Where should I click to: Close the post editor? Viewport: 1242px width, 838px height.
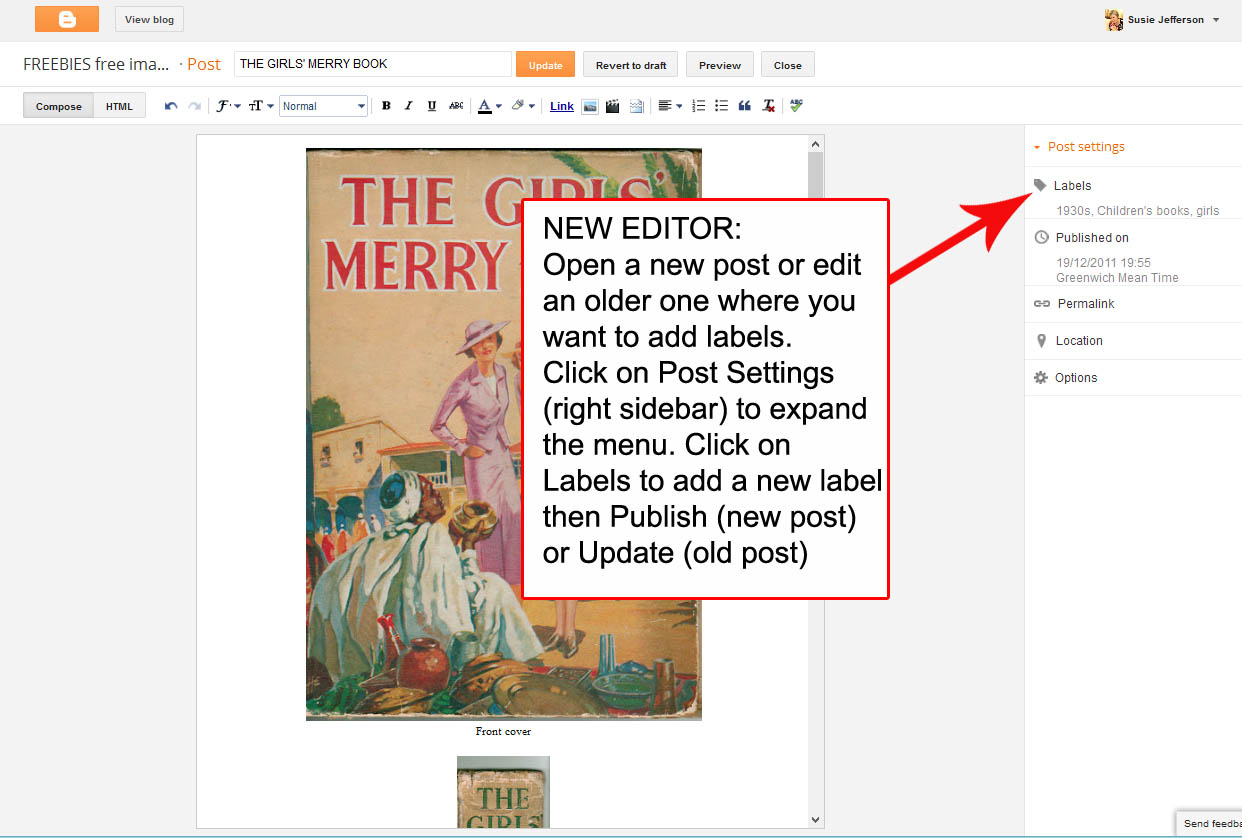pyautogui.click(x=788, y=65)
